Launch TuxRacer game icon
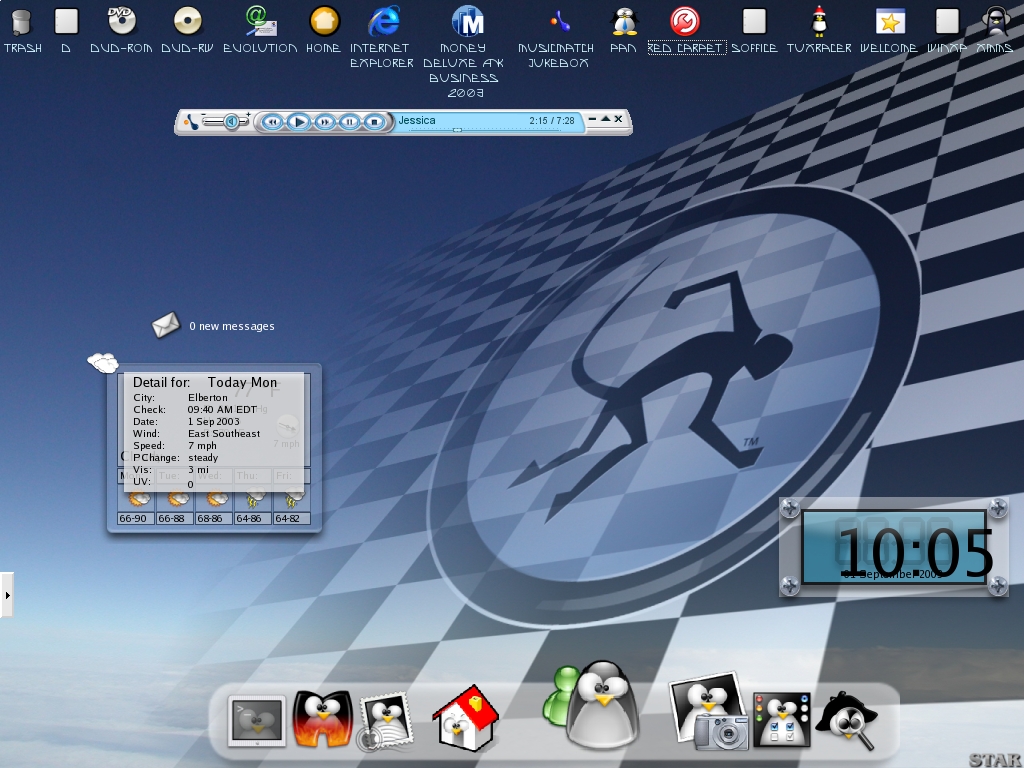The width and height of the screenshot is (1024, 768). click(819, 21)
